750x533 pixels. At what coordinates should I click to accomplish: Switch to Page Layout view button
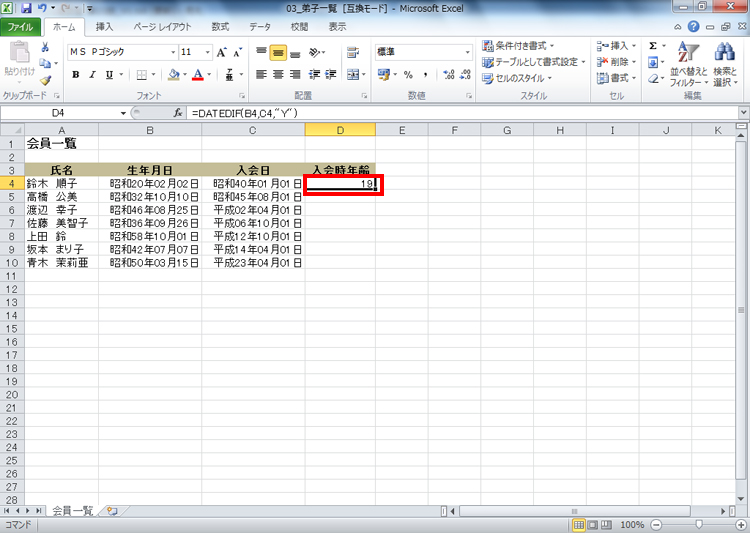(x=593, y=525)
